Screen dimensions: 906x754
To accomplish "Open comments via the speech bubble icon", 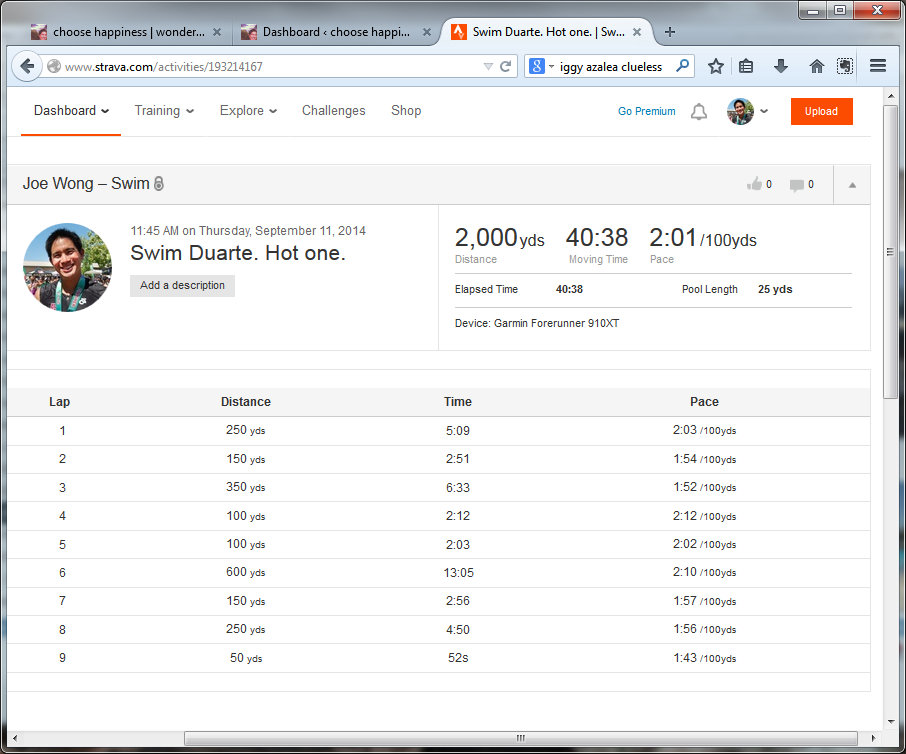I will (796, 185).
